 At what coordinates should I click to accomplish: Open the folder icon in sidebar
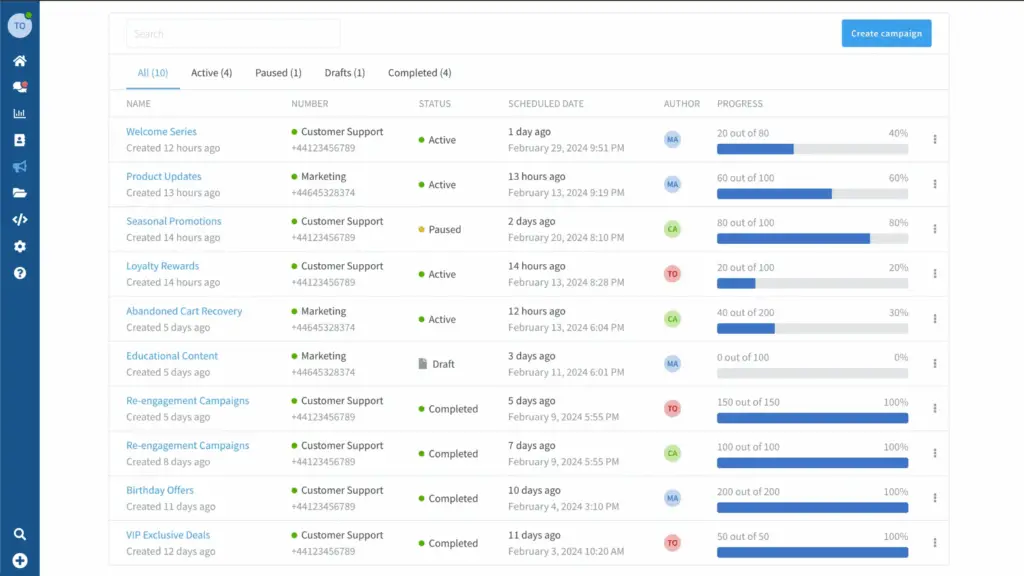tap(19, 193)
